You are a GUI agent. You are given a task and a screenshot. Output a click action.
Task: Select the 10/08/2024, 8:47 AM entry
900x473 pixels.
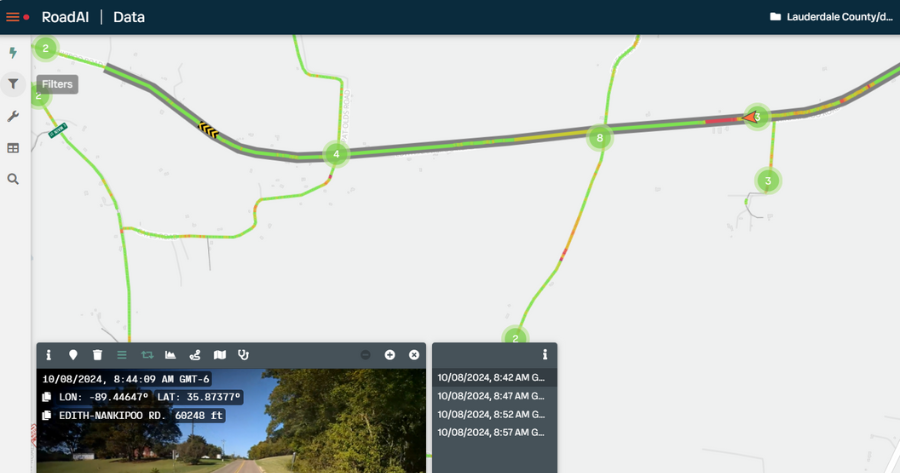click(x=494, y=396)
